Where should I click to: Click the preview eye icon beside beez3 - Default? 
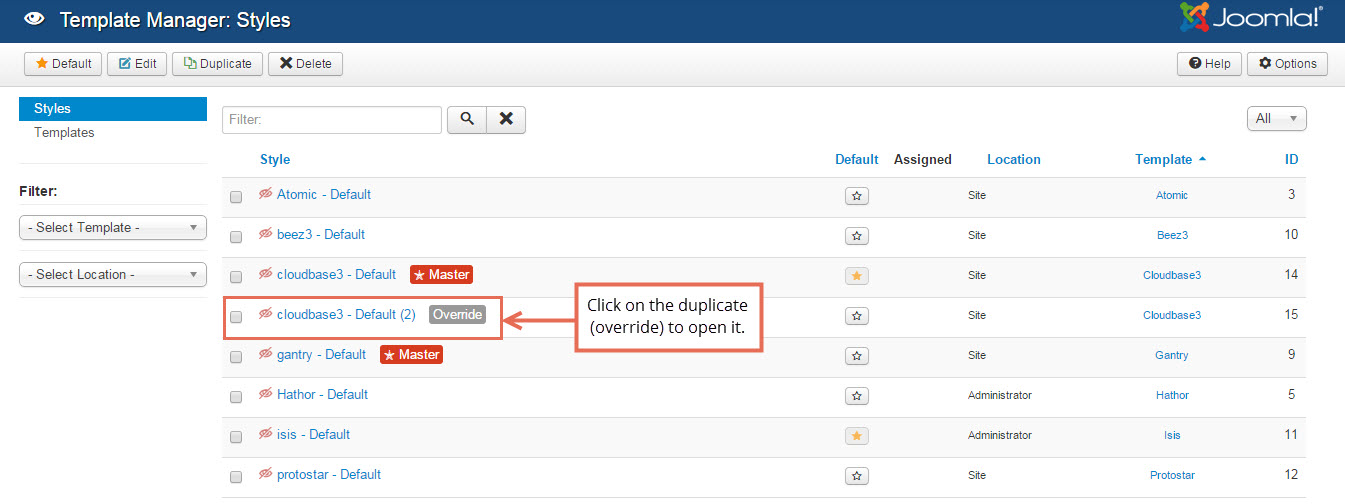click(x=266, y=234)
